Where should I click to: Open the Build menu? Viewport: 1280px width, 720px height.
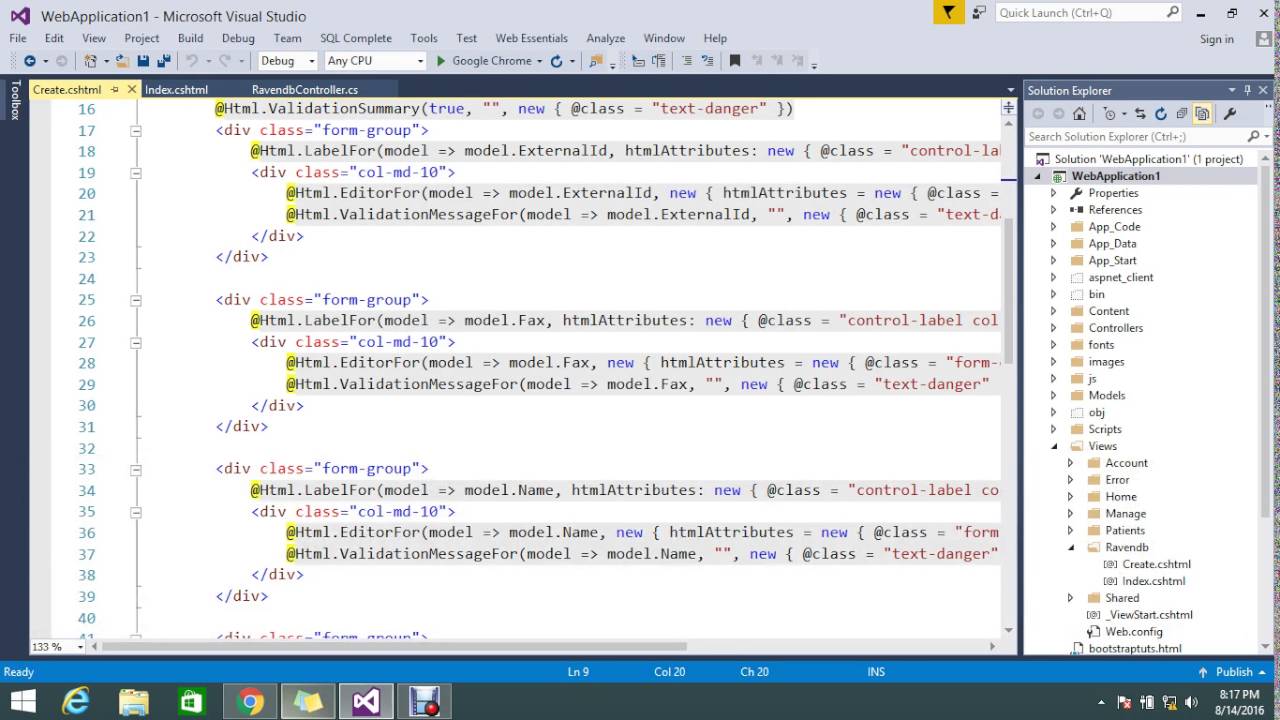(x=190, y=38)
